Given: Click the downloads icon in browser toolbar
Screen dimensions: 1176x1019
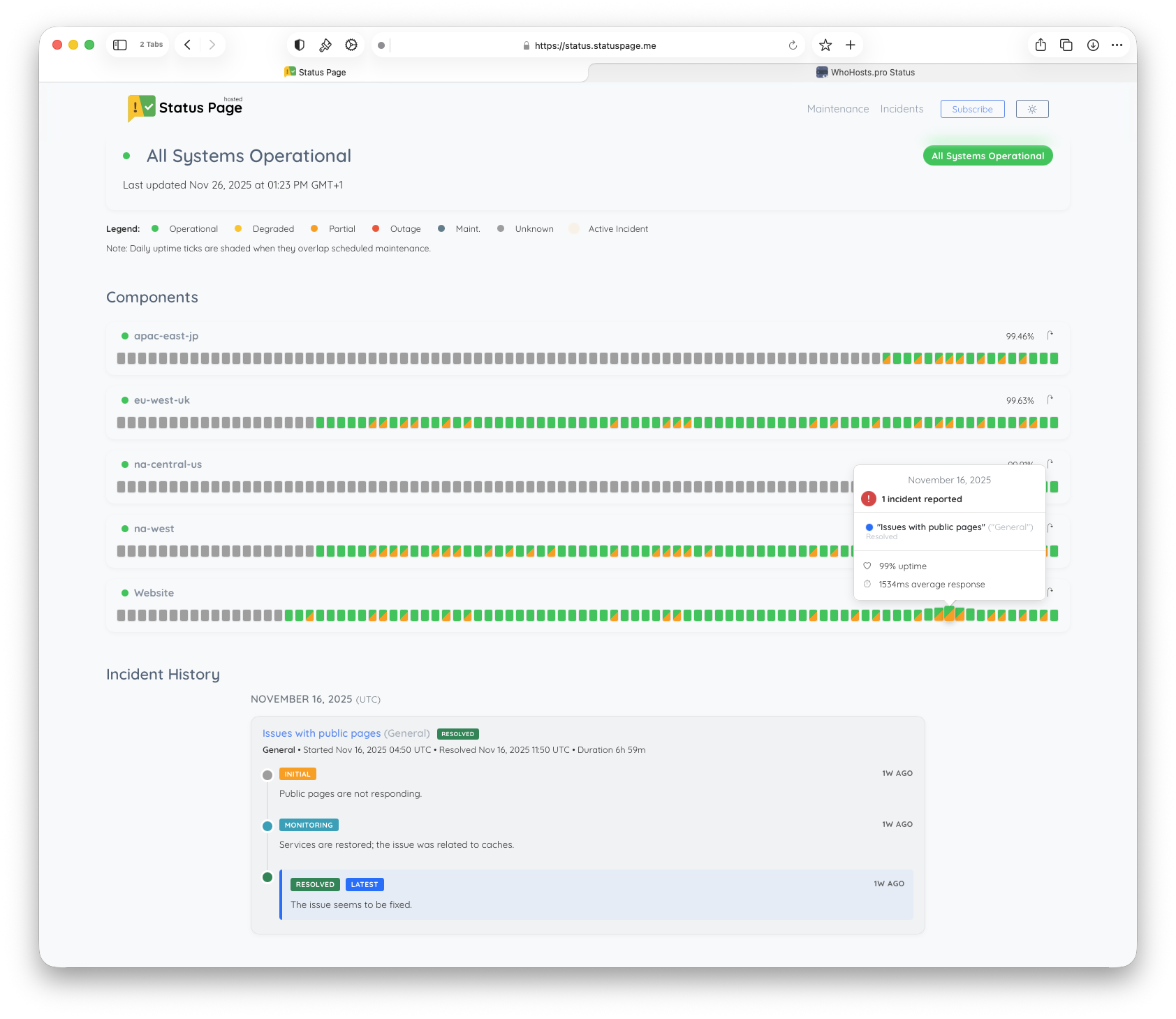Looking at the screenshot, I should click(x=1092, y=45).
